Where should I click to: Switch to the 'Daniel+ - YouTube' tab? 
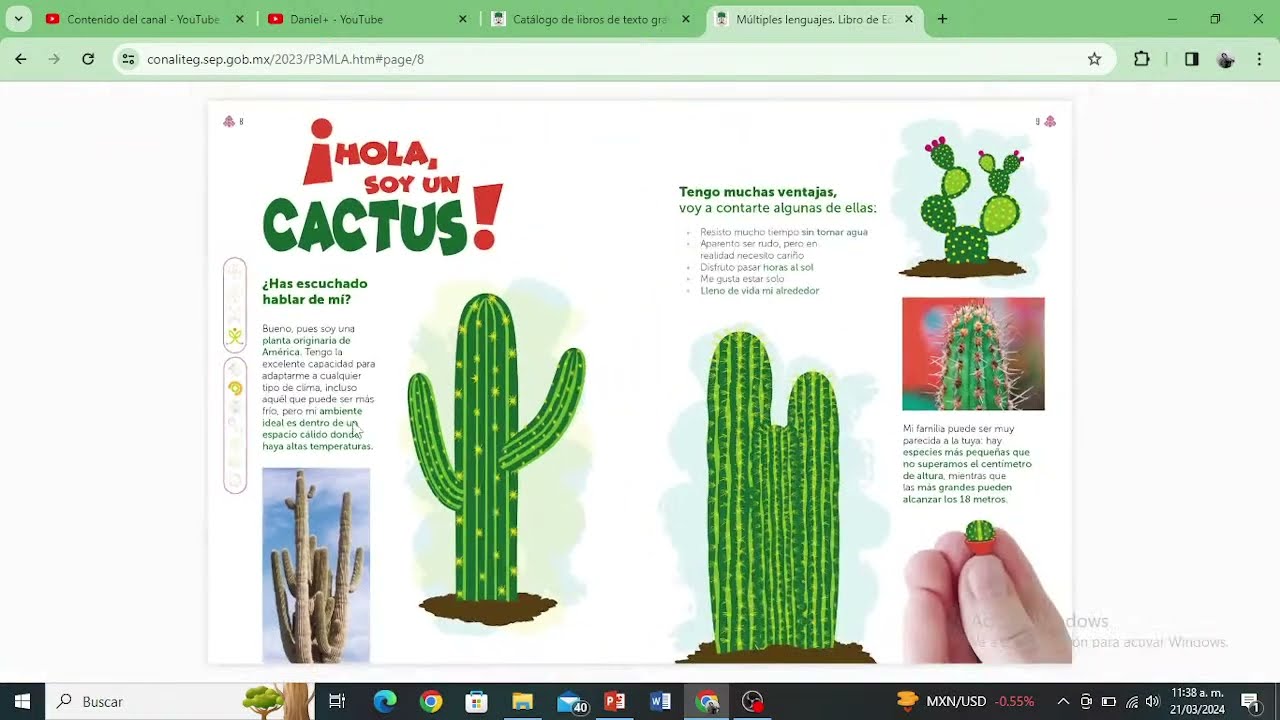click(366, 19)
